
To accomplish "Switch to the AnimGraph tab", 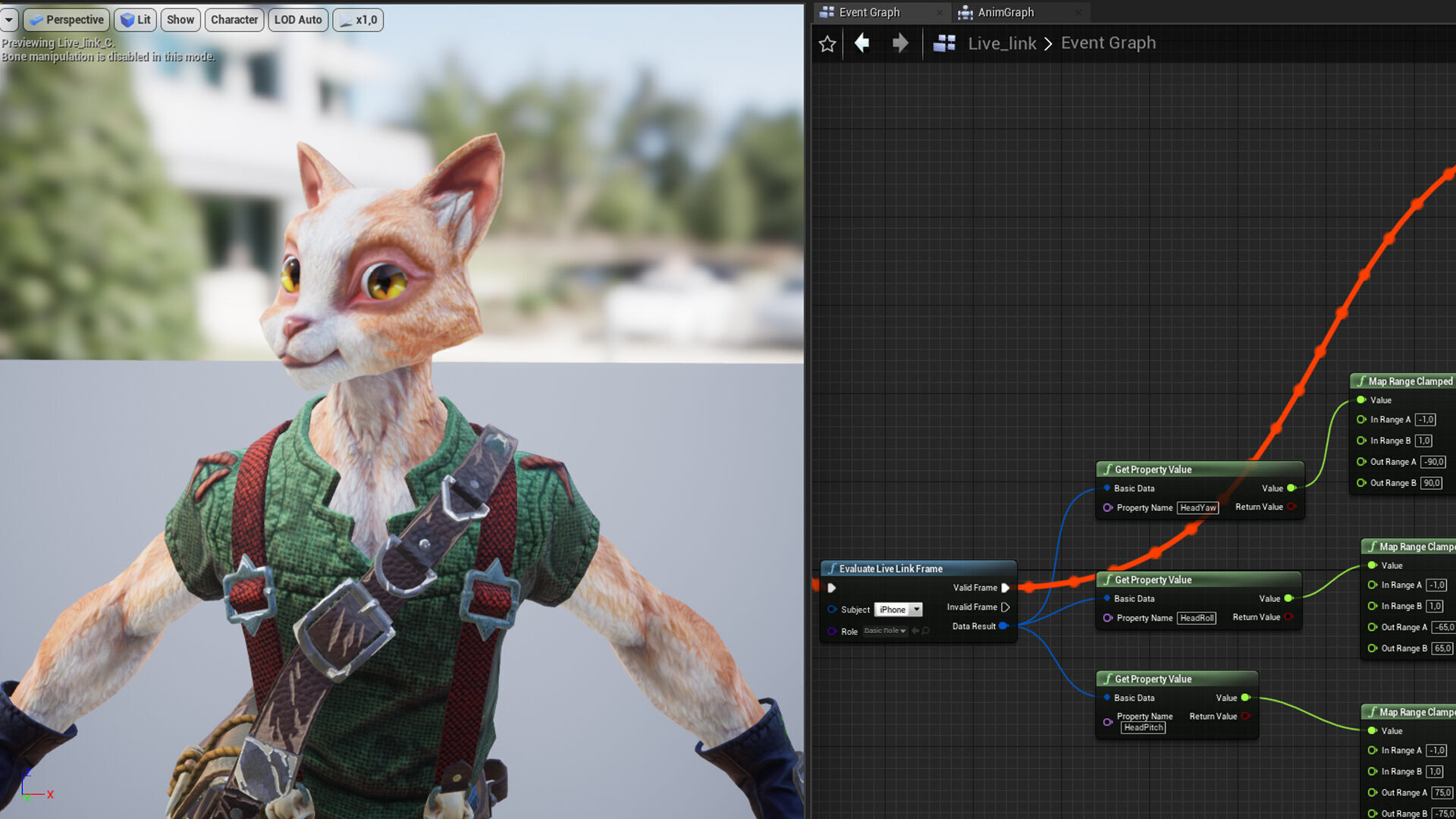I will pyautogui.click(x=1006, y=12).
